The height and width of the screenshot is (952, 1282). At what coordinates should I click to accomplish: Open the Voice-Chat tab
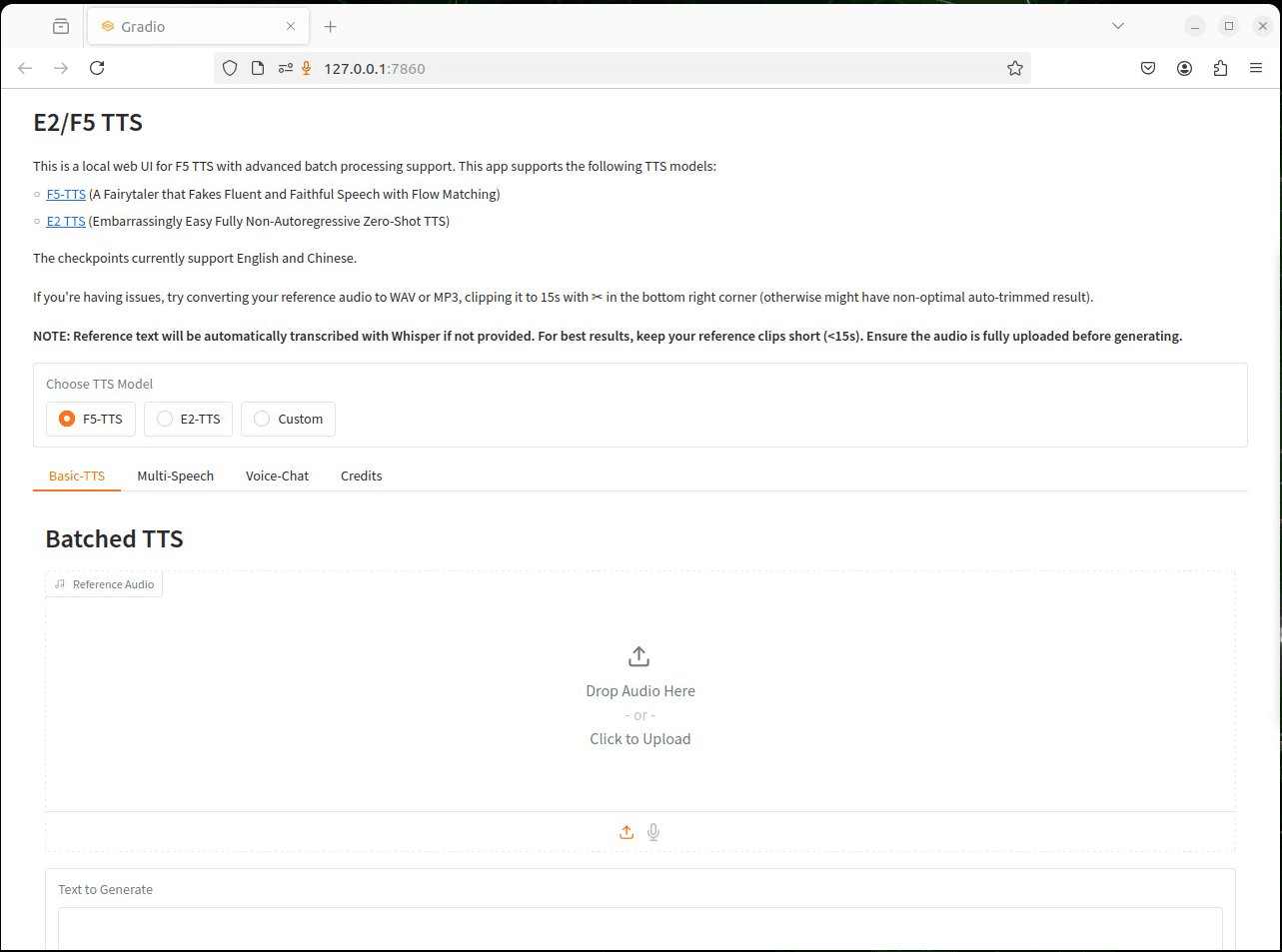coord(278,476)
